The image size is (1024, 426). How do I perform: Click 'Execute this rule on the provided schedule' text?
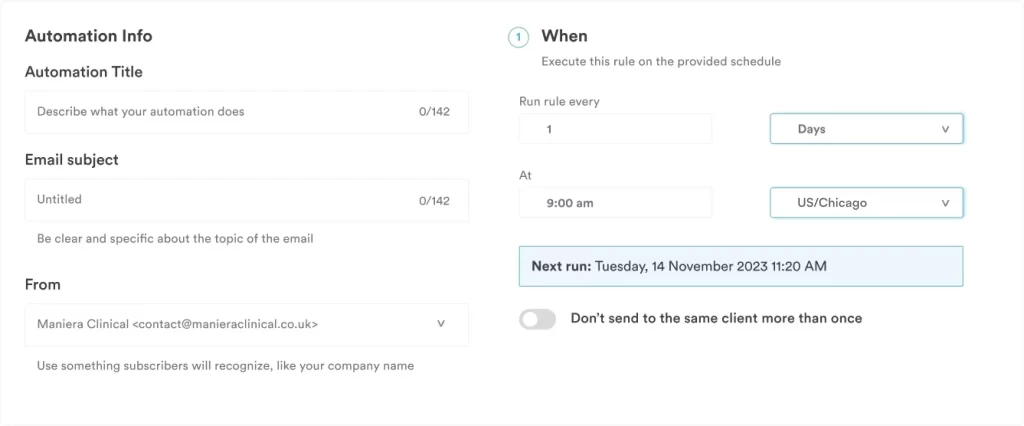click(660, 61)
